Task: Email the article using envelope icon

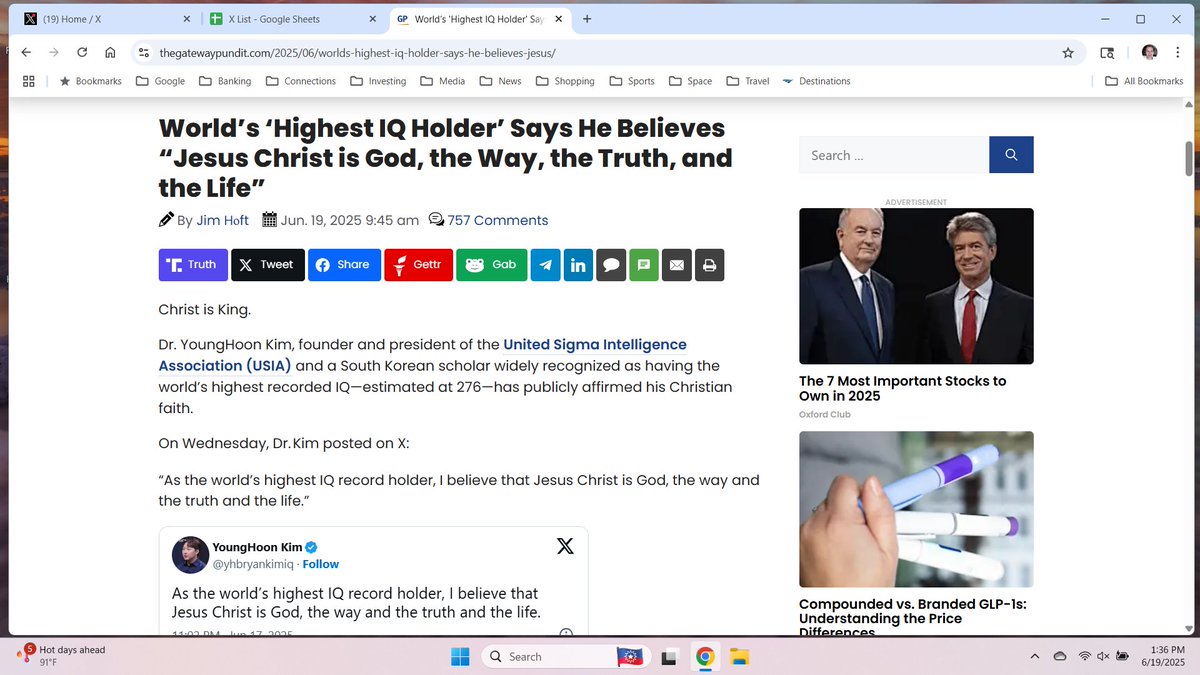Action: click(677, 265)
